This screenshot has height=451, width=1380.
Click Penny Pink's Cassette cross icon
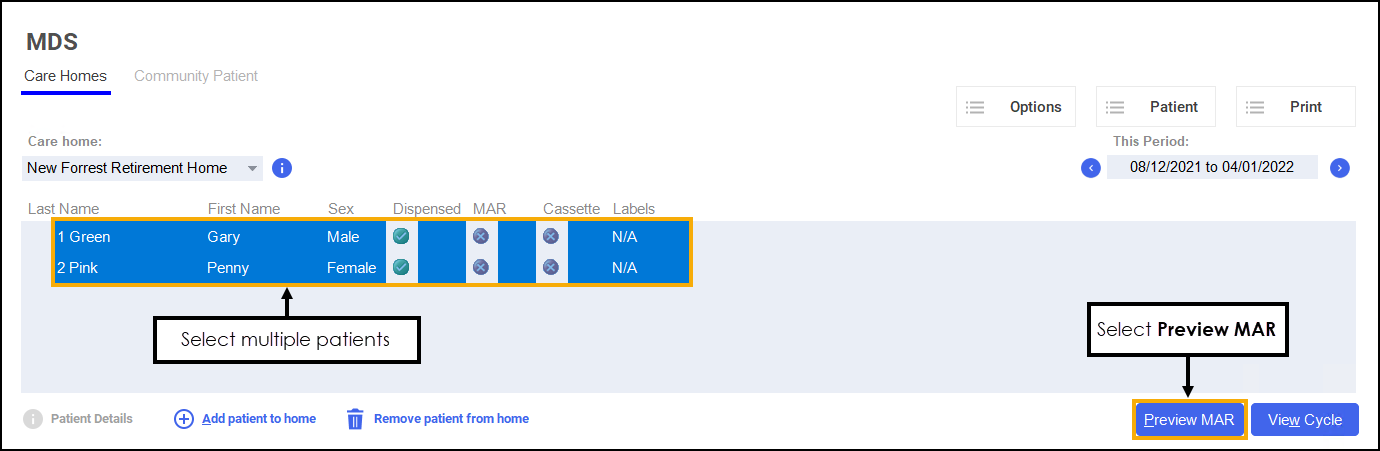[550, 267]
